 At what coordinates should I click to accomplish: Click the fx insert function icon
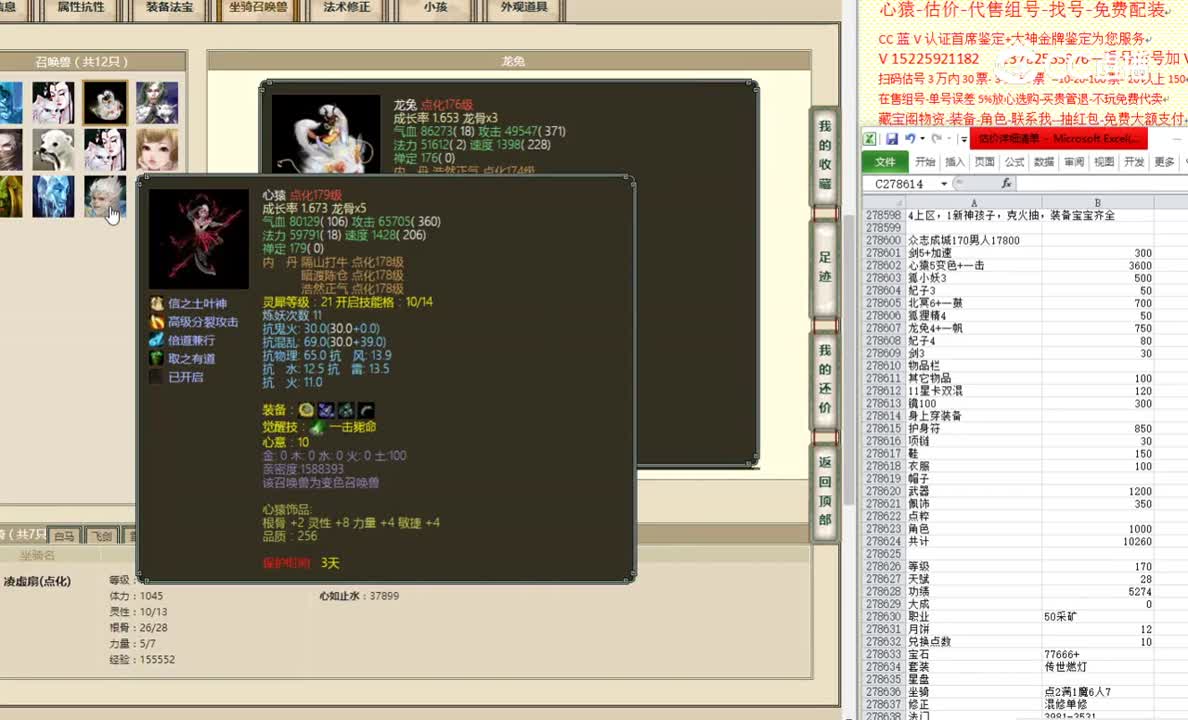click(x=1006, y=183)
